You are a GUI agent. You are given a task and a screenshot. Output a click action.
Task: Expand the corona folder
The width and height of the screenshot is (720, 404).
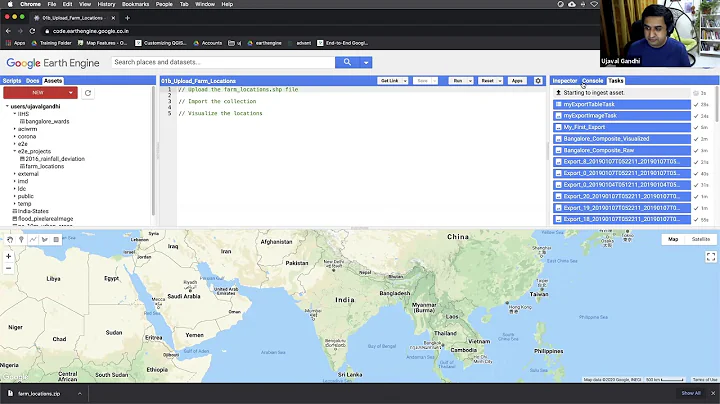(14, 136)
